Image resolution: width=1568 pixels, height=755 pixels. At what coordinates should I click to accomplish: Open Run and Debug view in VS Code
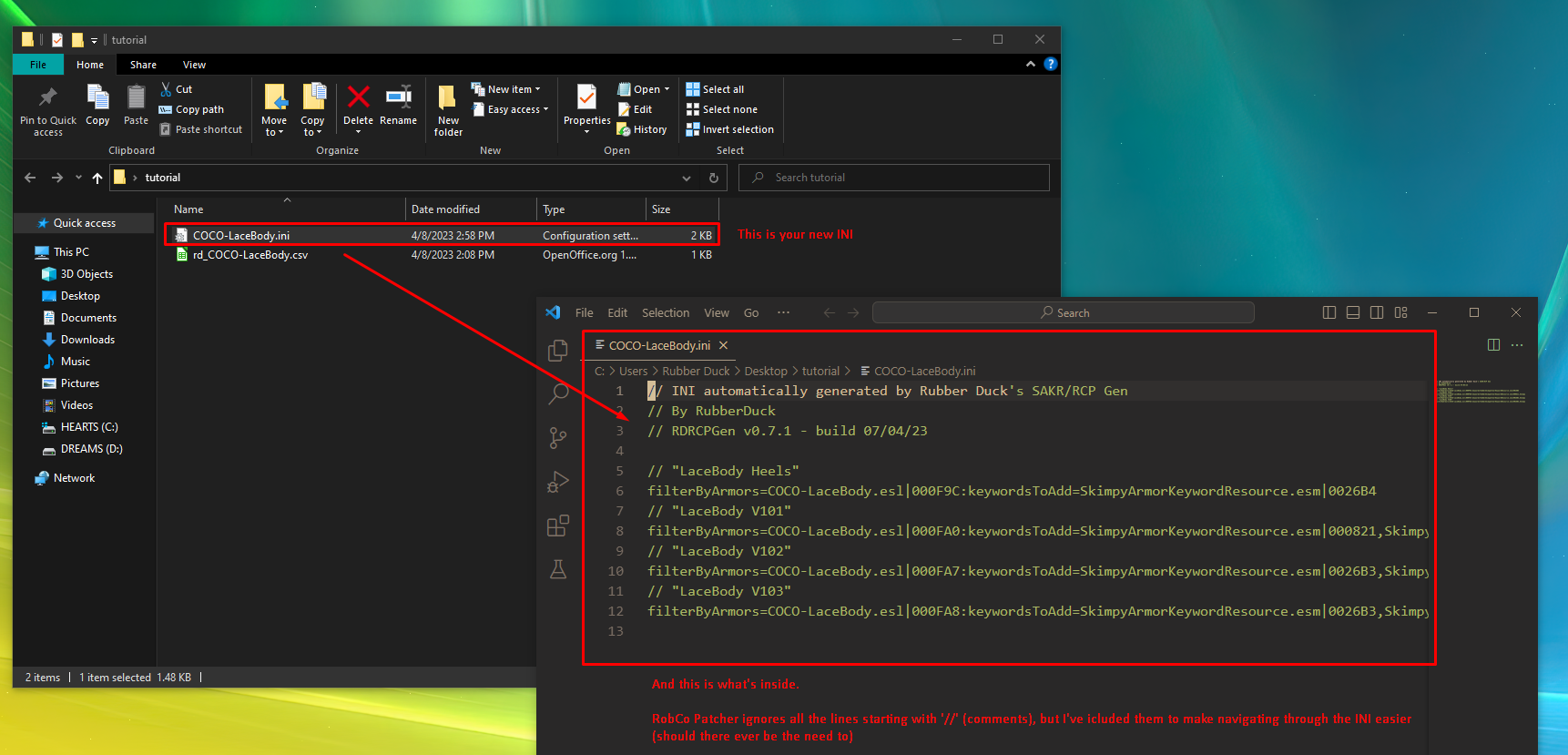point(558,482)
